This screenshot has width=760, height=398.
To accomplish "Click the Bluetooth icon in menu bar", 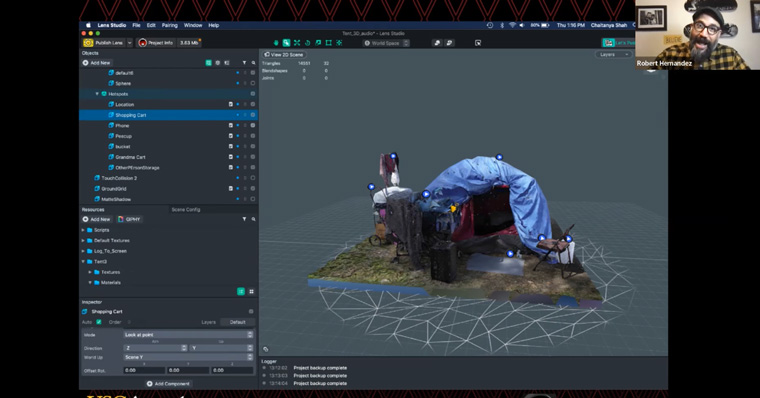I will [x=502, y=25].
